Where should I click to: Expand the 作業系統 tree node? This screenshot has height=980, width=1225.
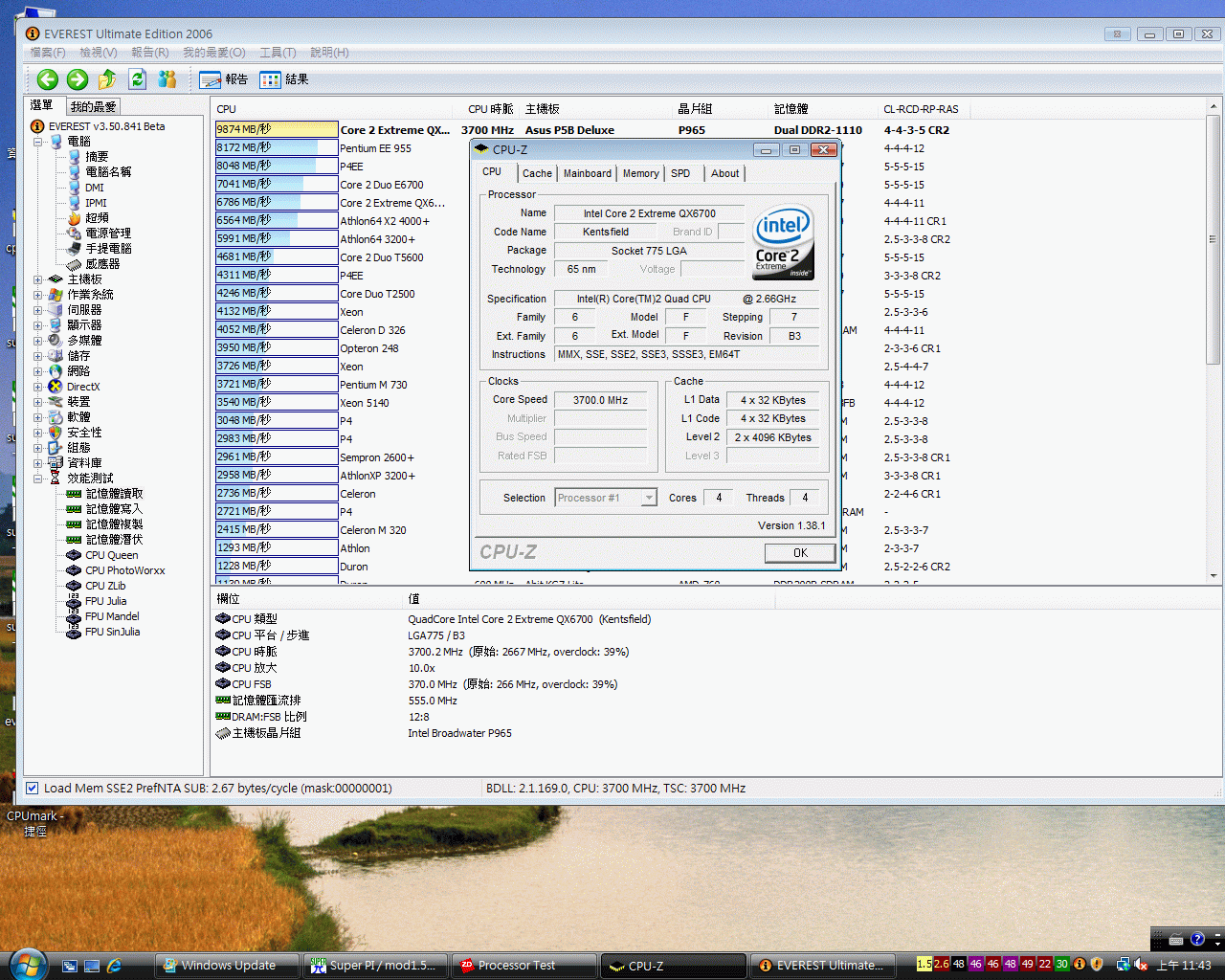tap(38, 295)
